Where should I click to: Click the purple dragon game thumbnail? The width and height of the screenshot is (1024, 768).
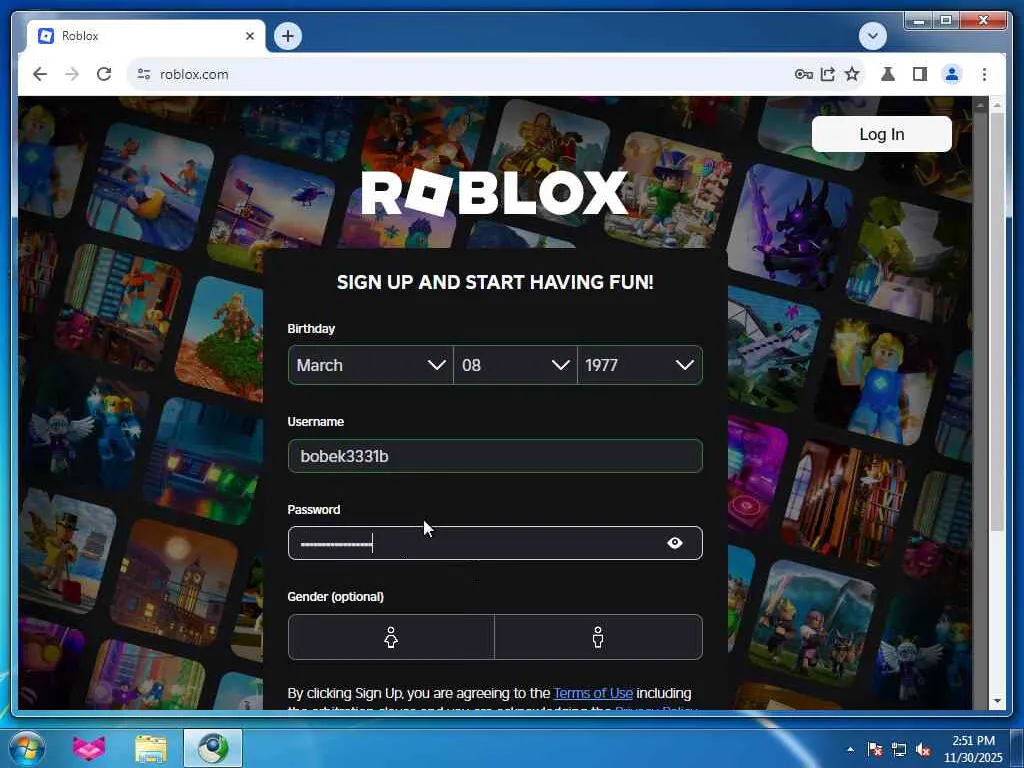[x=789, y=229]
